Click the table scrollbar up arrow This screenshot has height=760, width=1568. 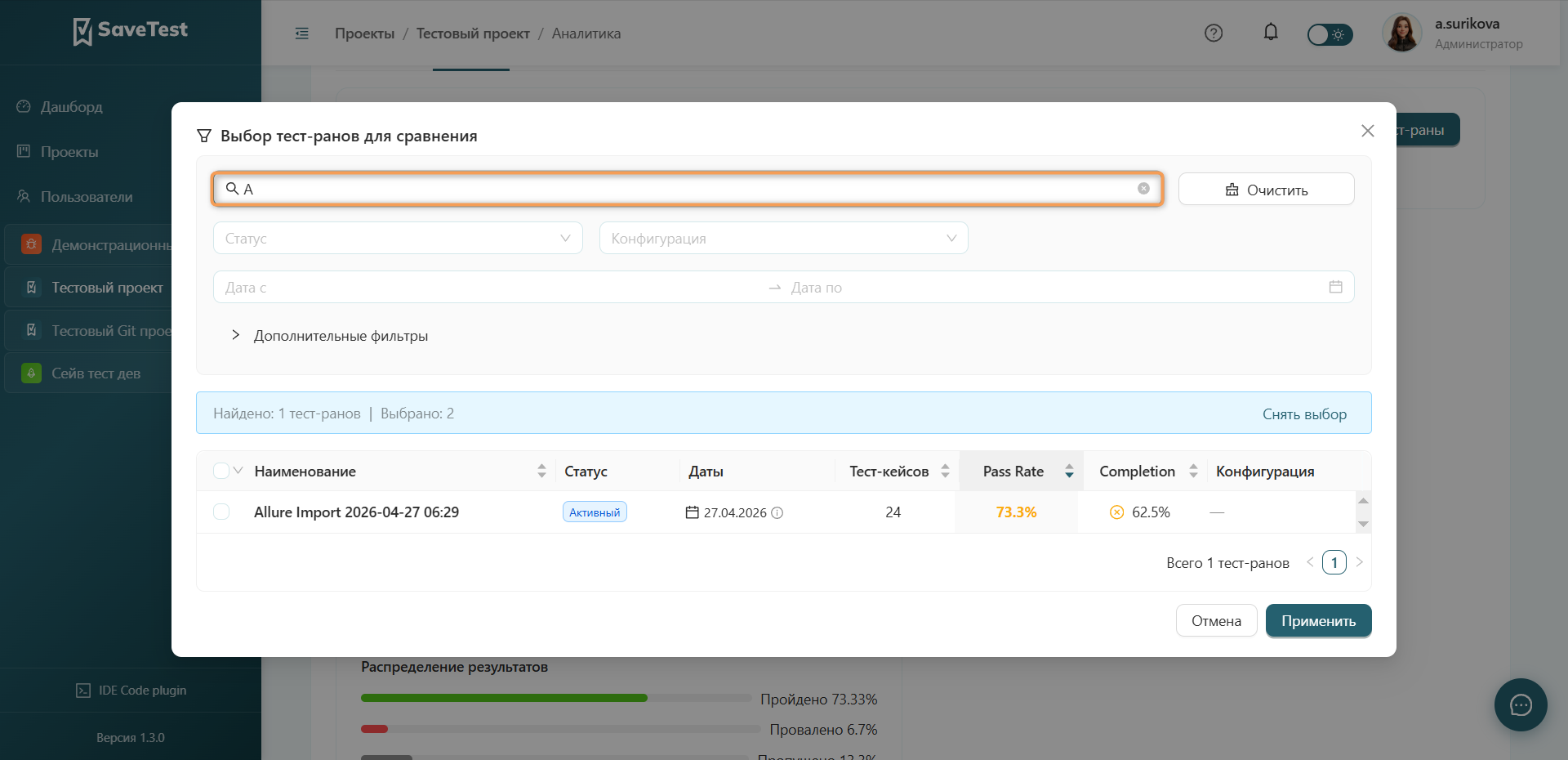click(1363, 500)
